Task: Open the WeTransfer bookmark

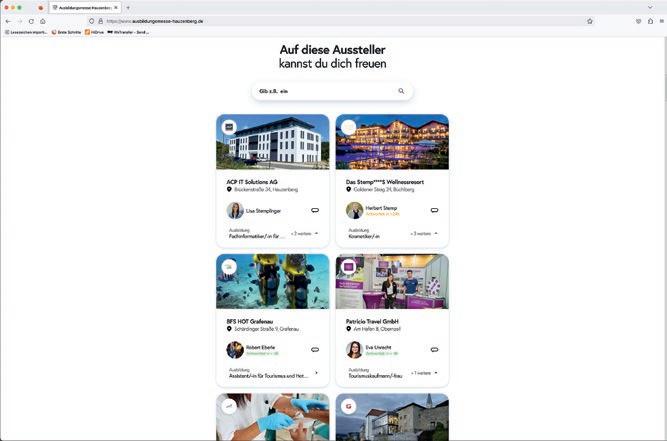Action: (x=128, y=32)
